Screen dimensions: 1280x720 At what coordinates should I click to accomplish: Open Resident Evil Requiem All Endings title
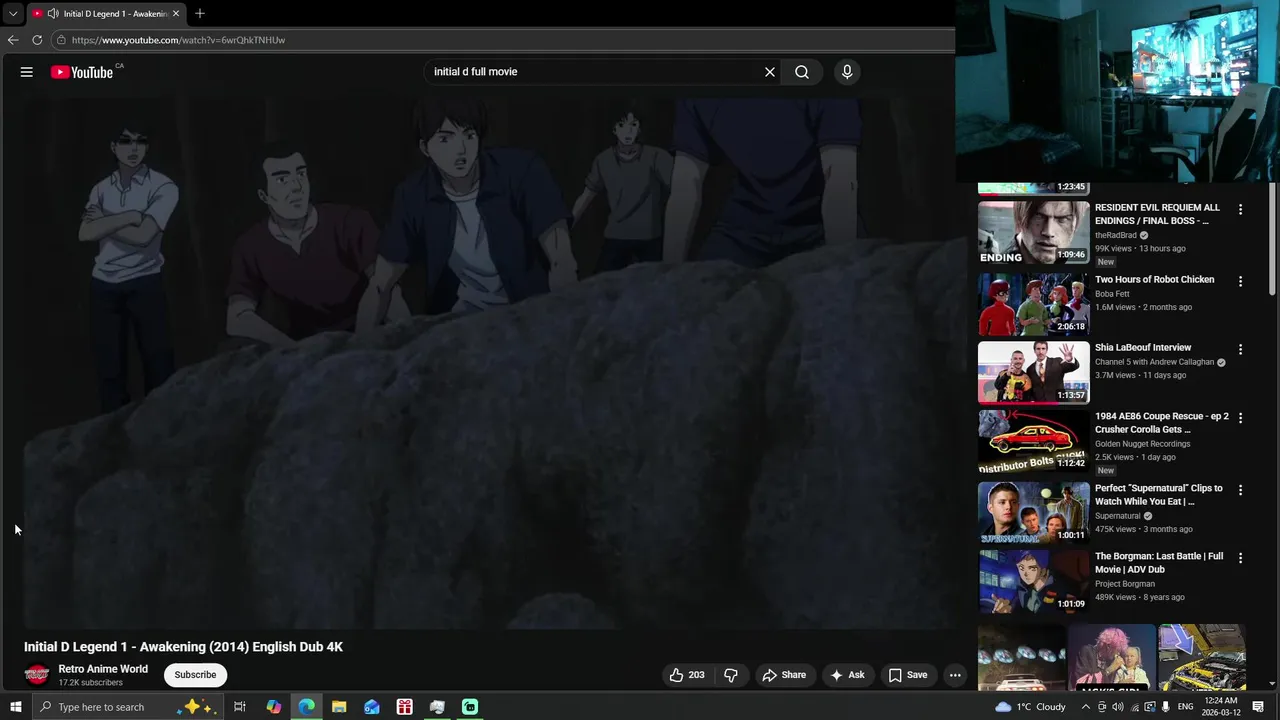(x=1158, y=214)
